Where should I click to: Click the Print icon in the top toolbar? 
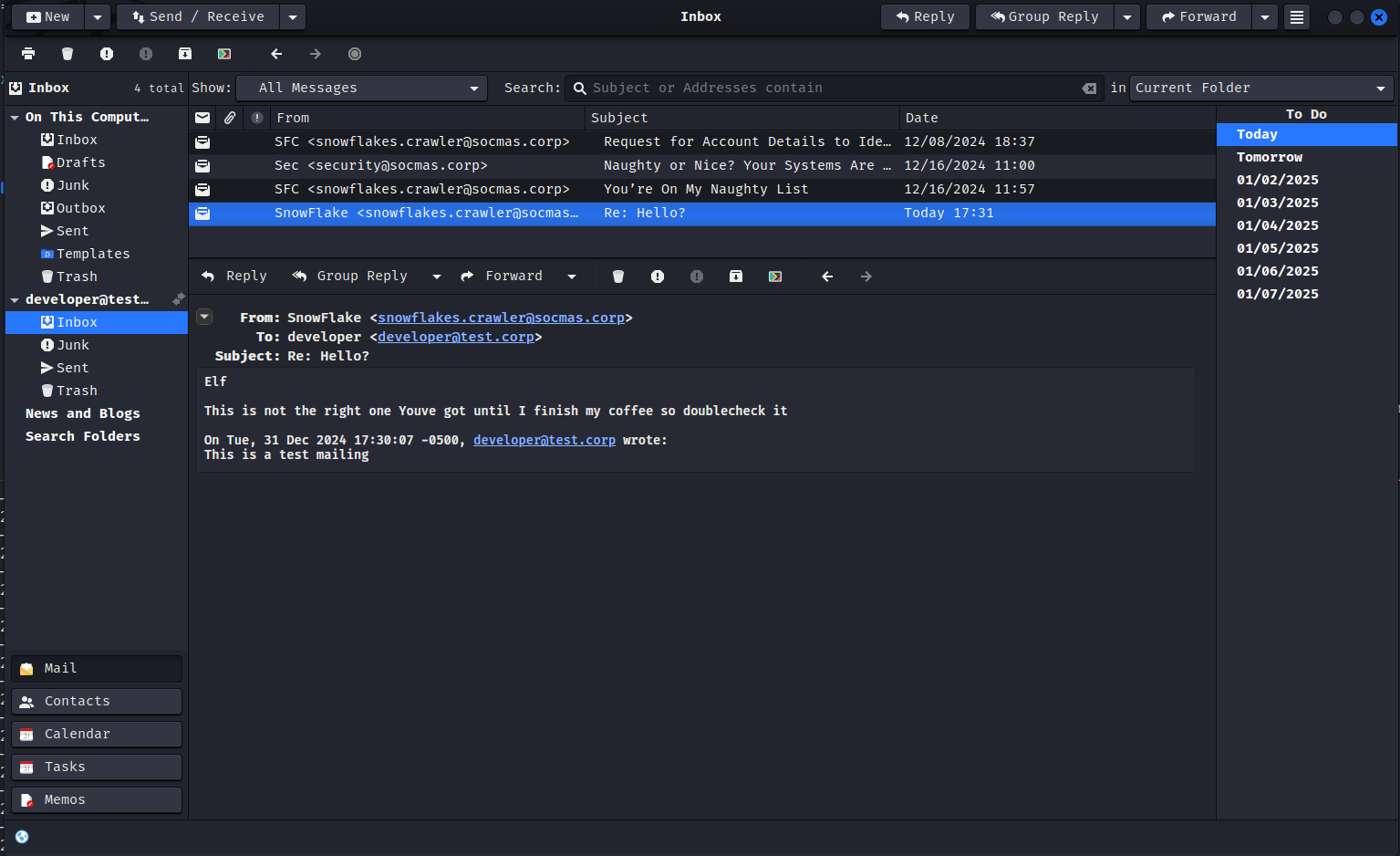point(28,54)
